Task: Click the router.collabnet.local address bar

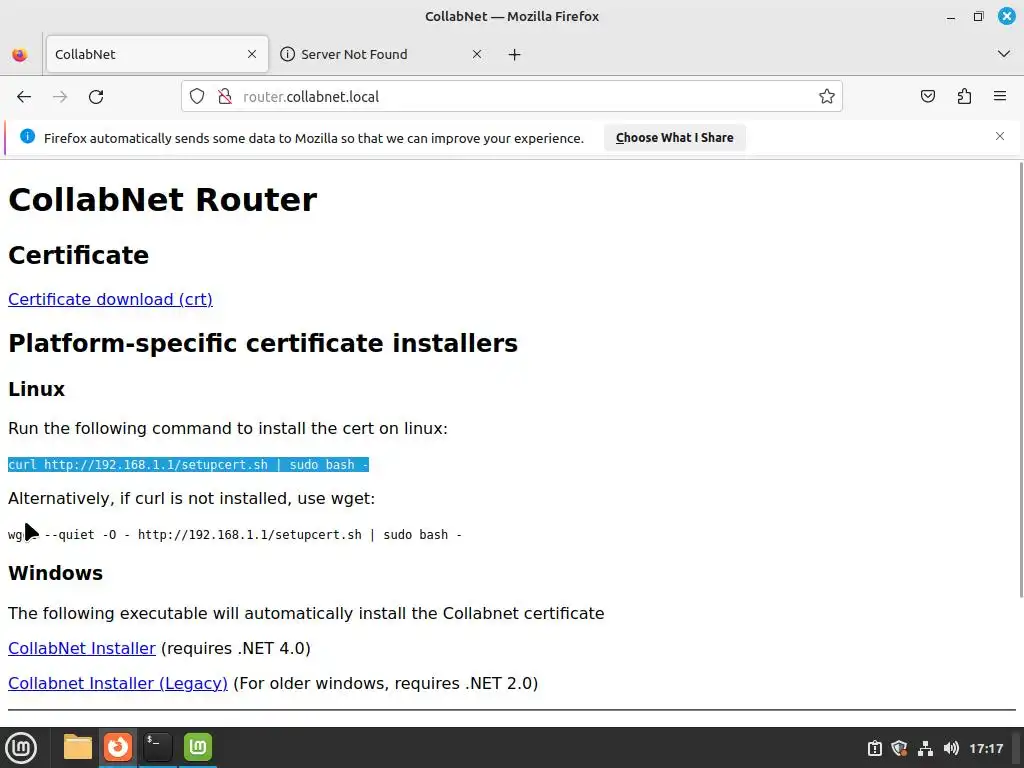Action: 511,97
